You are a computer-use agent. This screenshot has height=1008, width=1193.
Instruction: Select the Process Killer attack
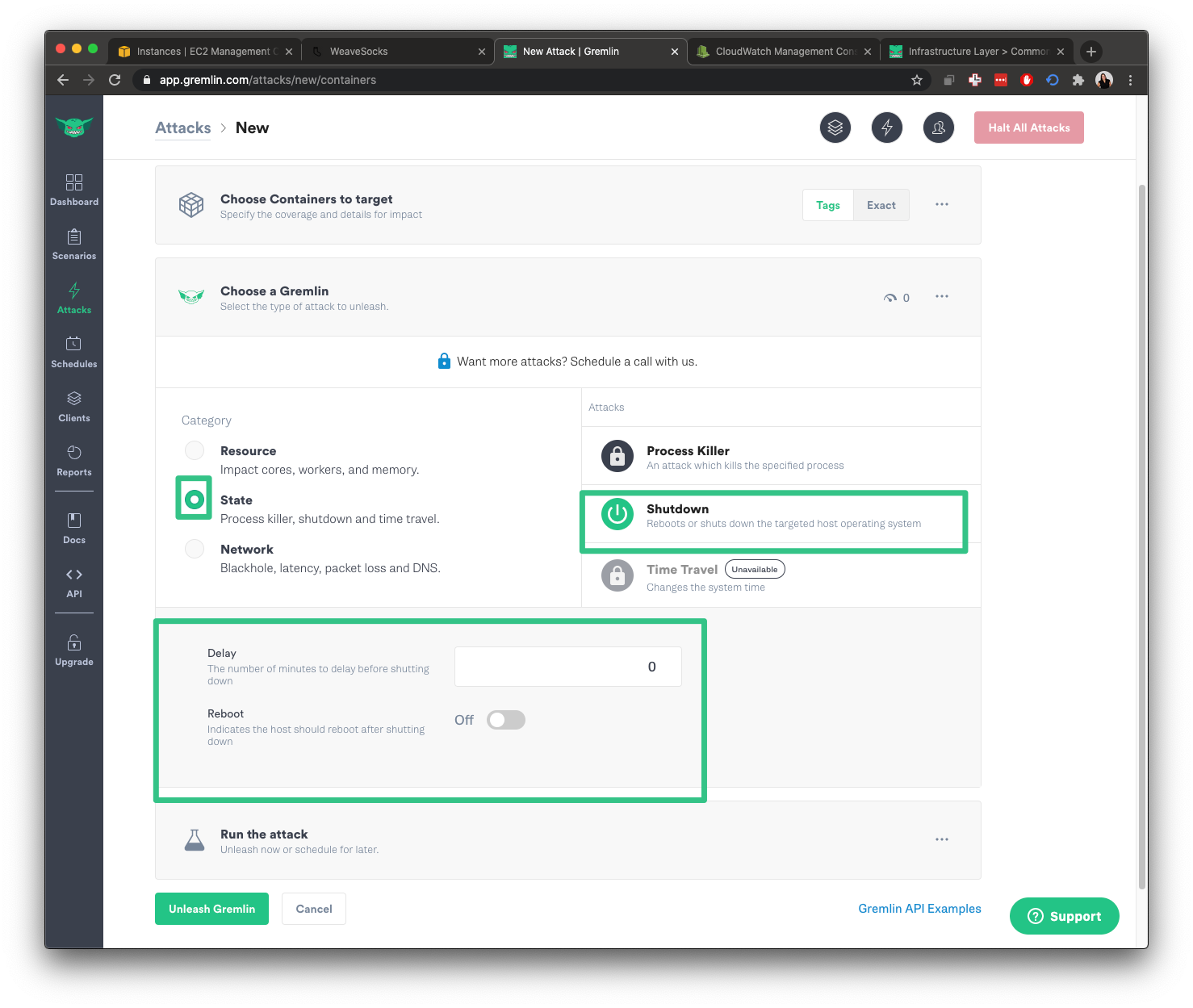coord(781,456)
